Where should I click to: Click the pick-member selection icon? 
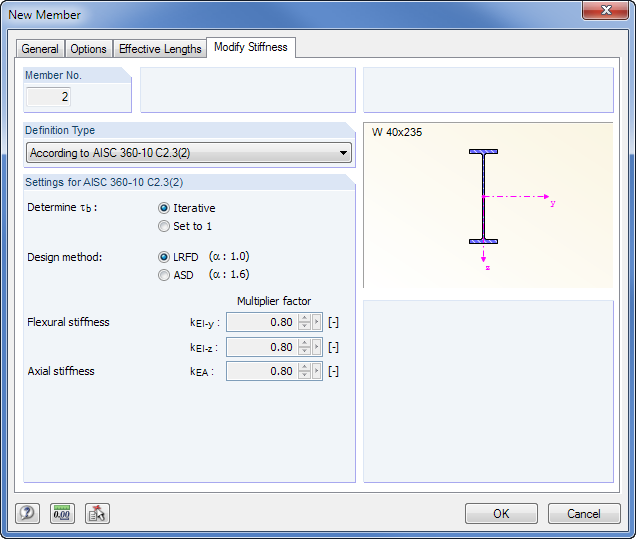[97, 513]
